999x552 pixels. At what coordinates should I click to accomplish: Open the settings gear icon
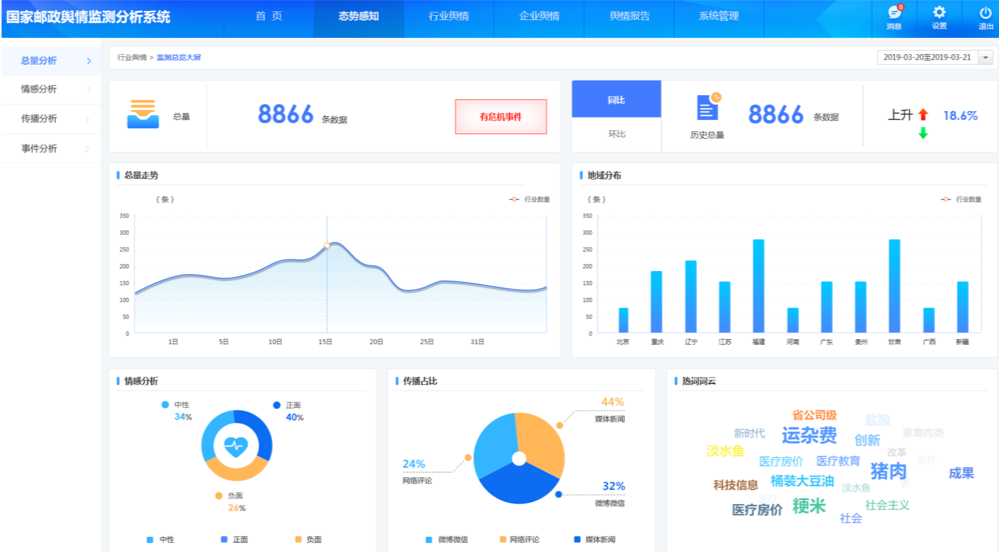pyautogui.click(x=939, y=13)
